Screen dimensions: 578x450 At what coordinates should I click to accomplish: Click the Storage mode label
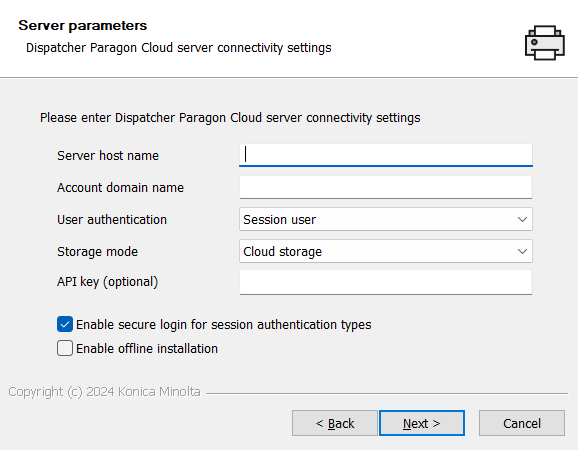97,252
